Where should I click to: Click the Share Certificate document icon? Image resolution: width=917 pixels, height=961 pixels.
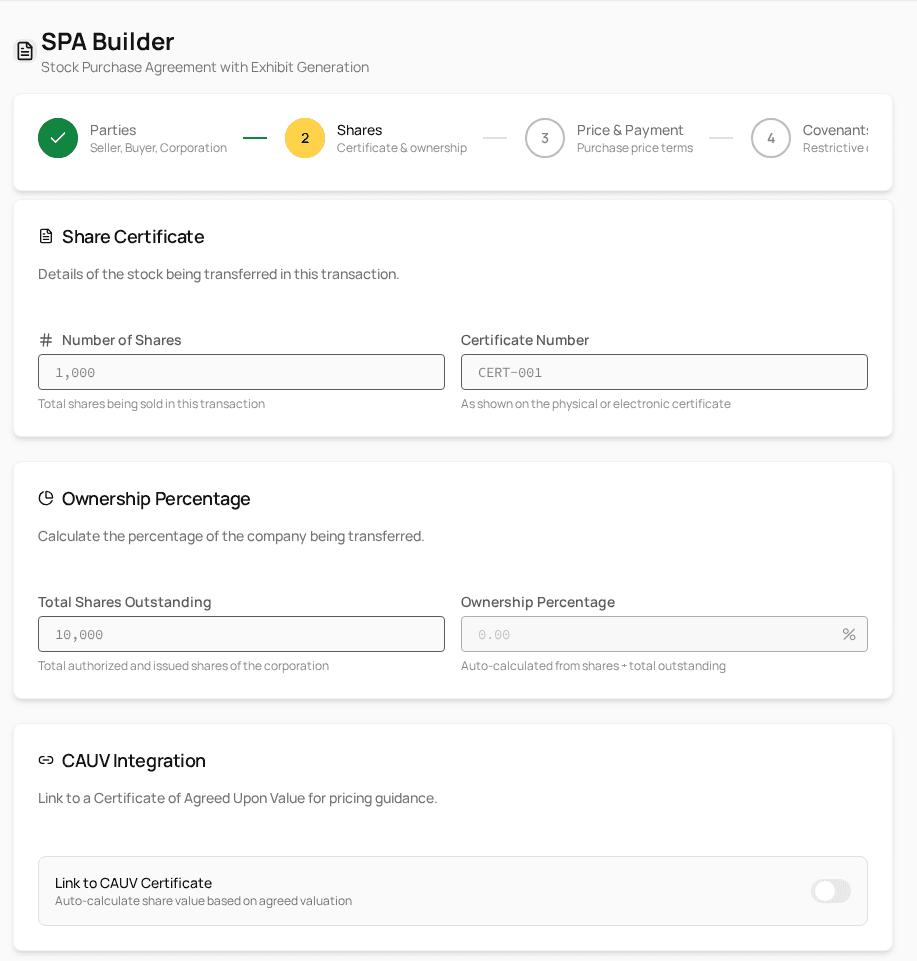click(x=46, y=237)
